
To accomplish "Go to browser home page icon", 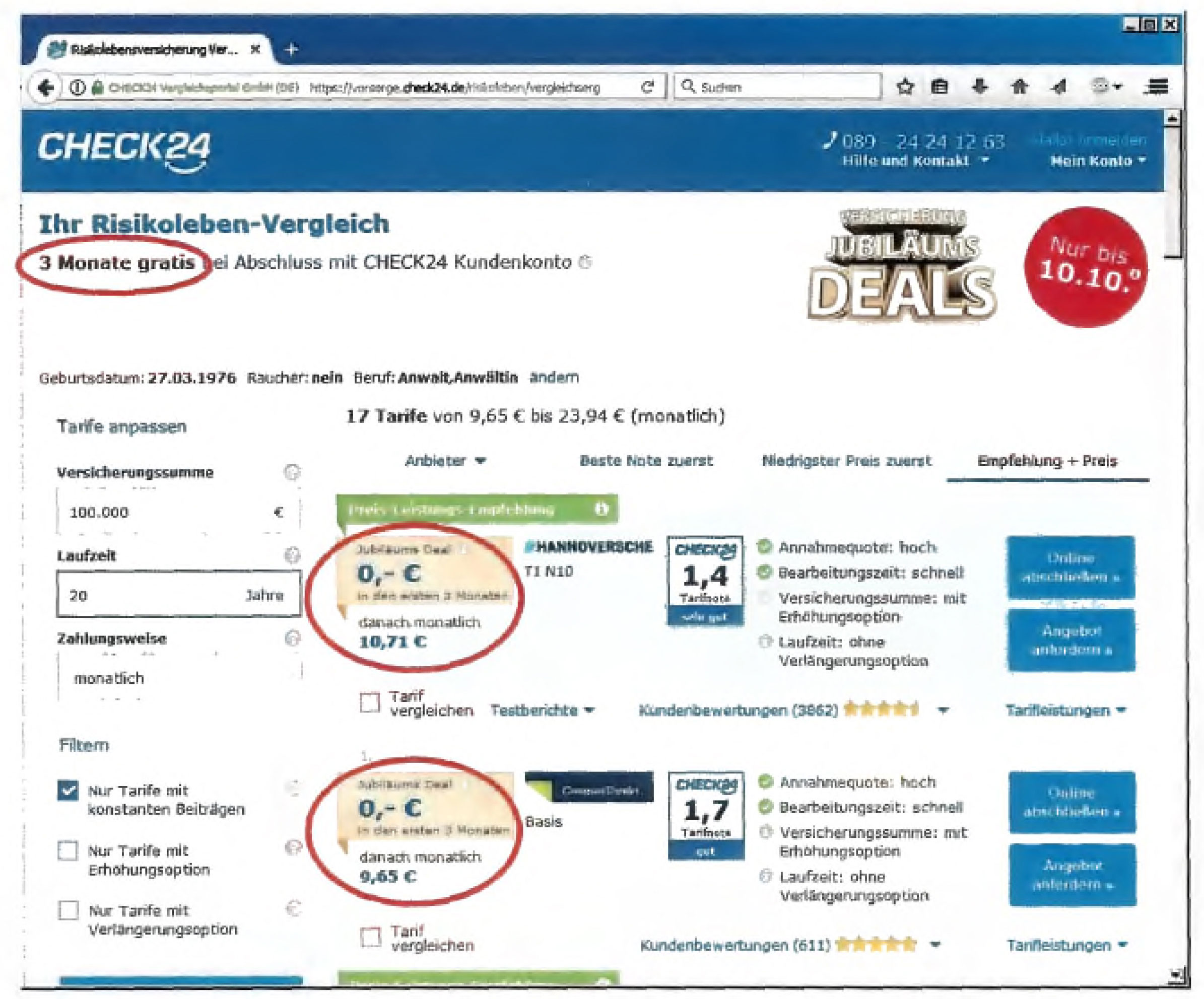I will [x=1020, y=87].
